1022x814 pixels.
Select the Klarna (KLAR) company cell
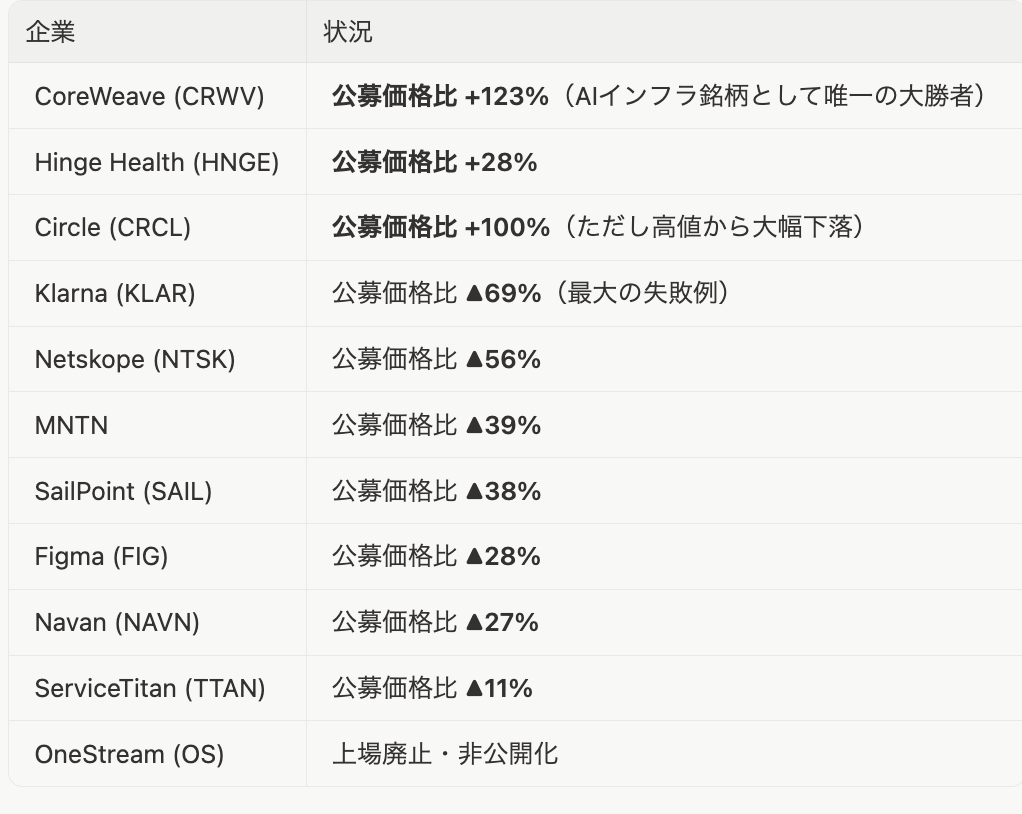point(115,294)
